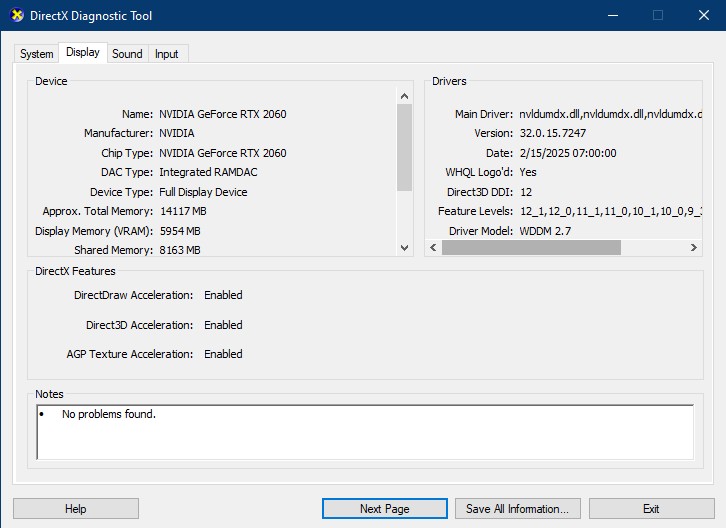Minimize the DirectX Diagnostic Tool window
726x528 pixels.
612,16
